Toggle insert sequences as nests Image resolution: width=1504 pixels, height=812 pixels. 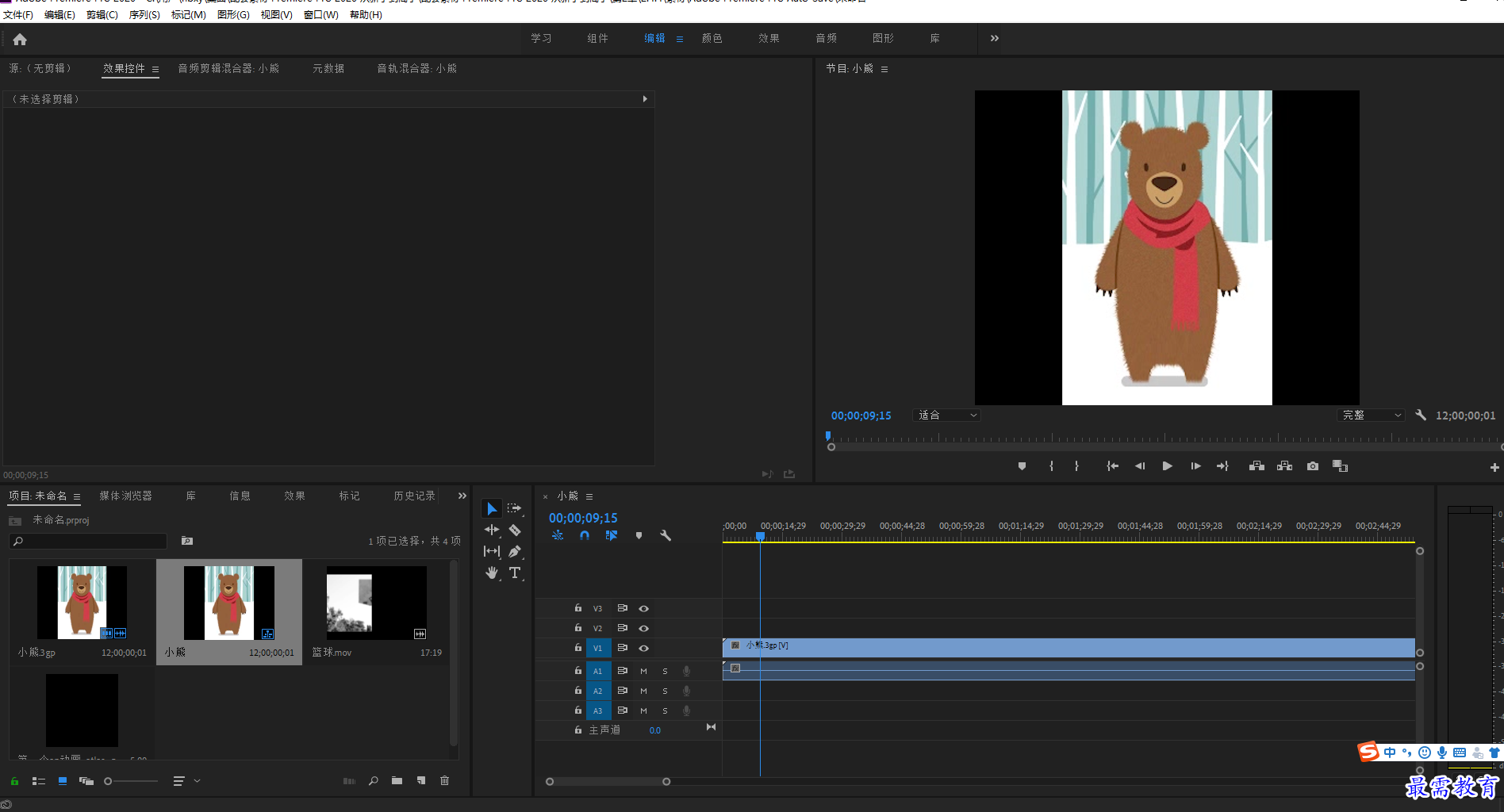(558, 536)
